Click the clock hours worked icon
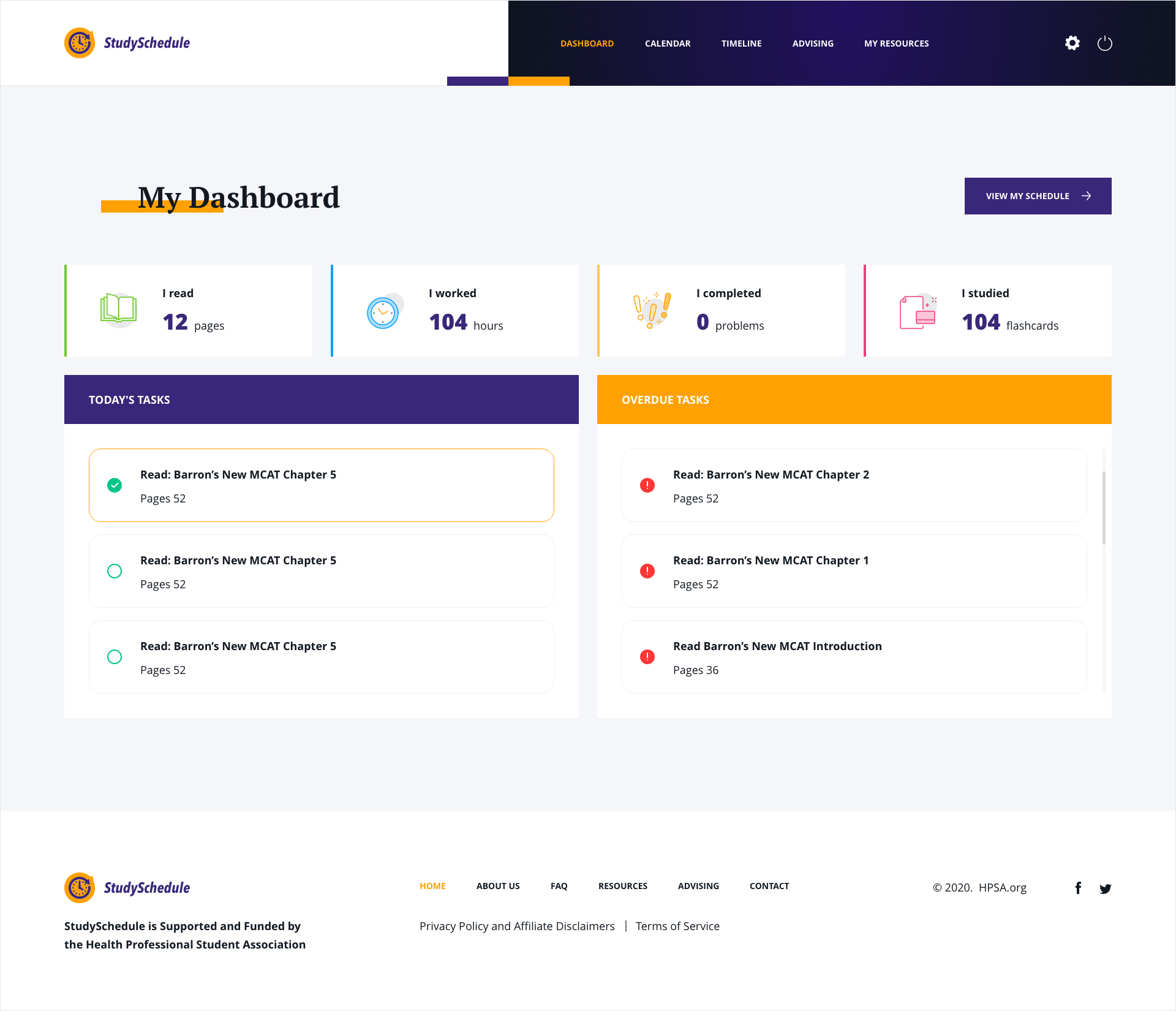 (x=383, y=312)
